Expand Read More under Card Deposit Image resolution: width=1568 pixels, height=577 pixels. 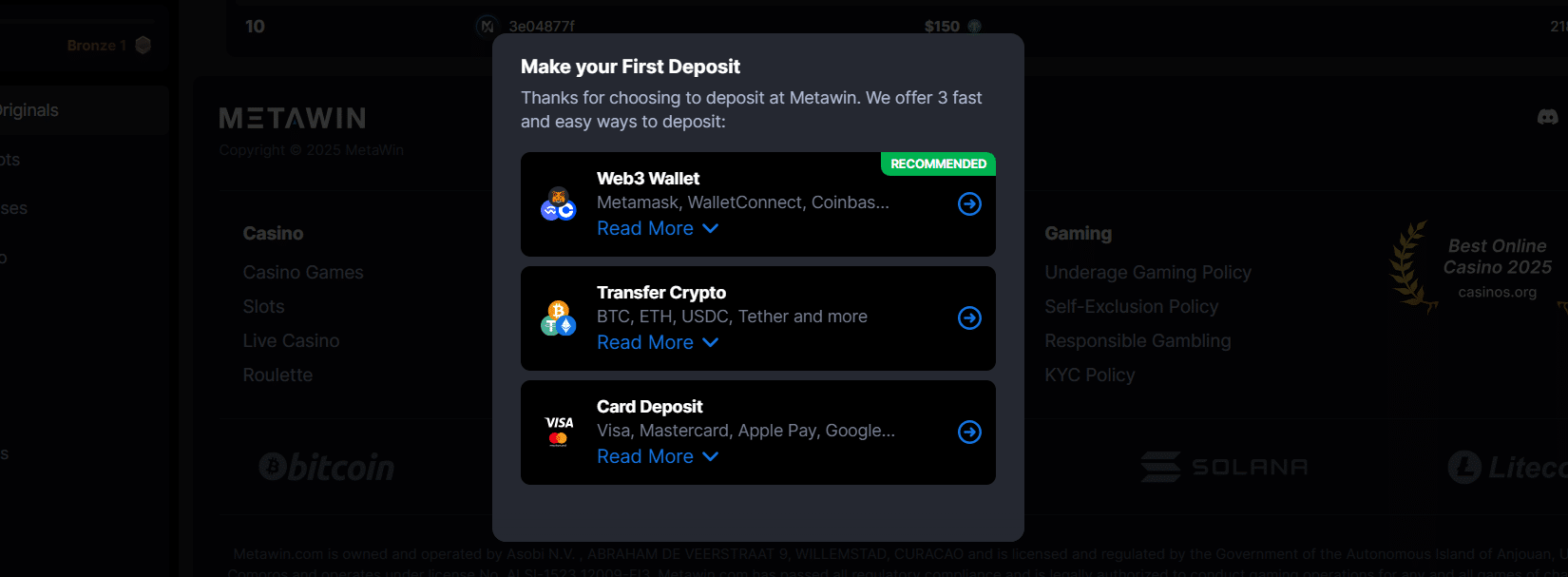pos(658,457)
